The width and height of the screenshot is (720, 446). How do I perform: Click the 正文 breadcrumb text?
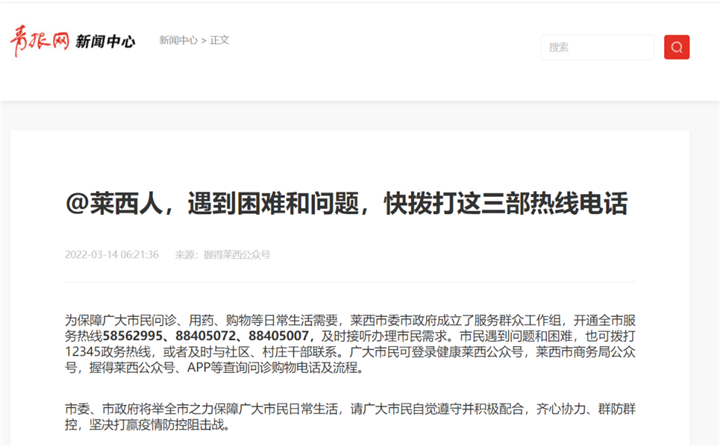point(219,40)
